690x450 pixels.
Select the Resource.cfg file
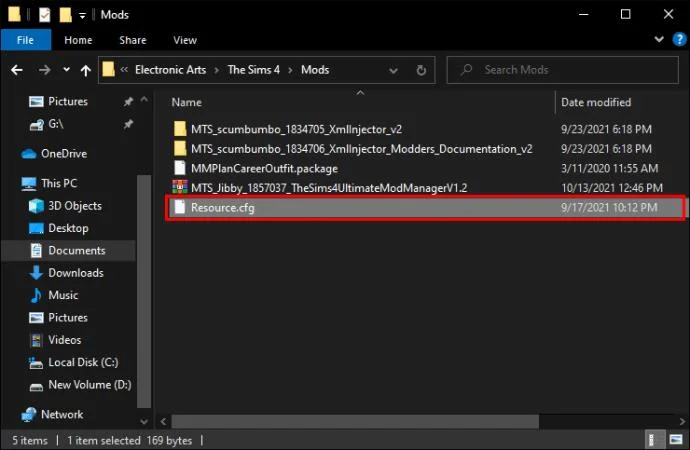tap(425, 208)
